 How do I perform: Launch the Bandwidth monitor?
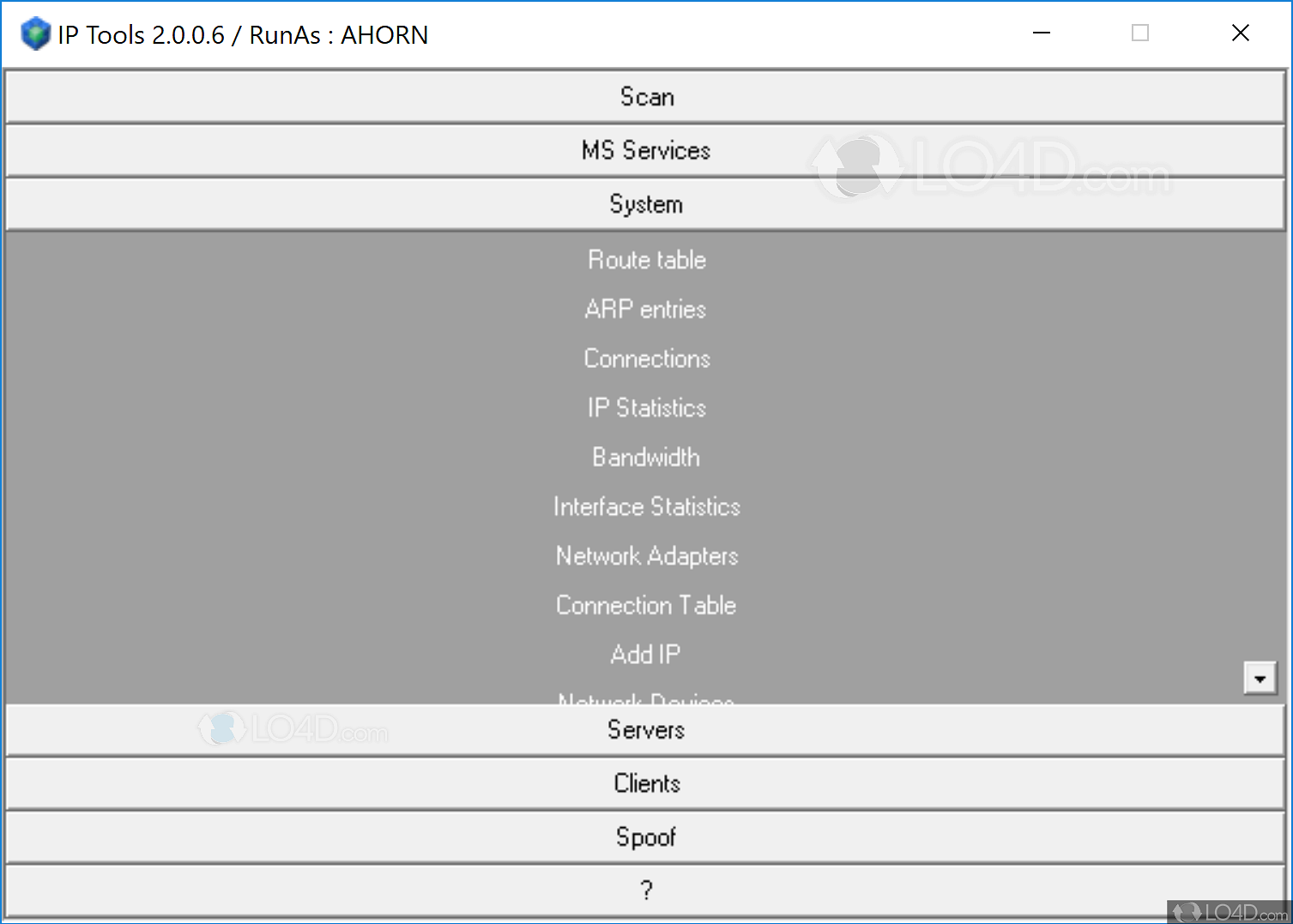(x=646, y=457)
